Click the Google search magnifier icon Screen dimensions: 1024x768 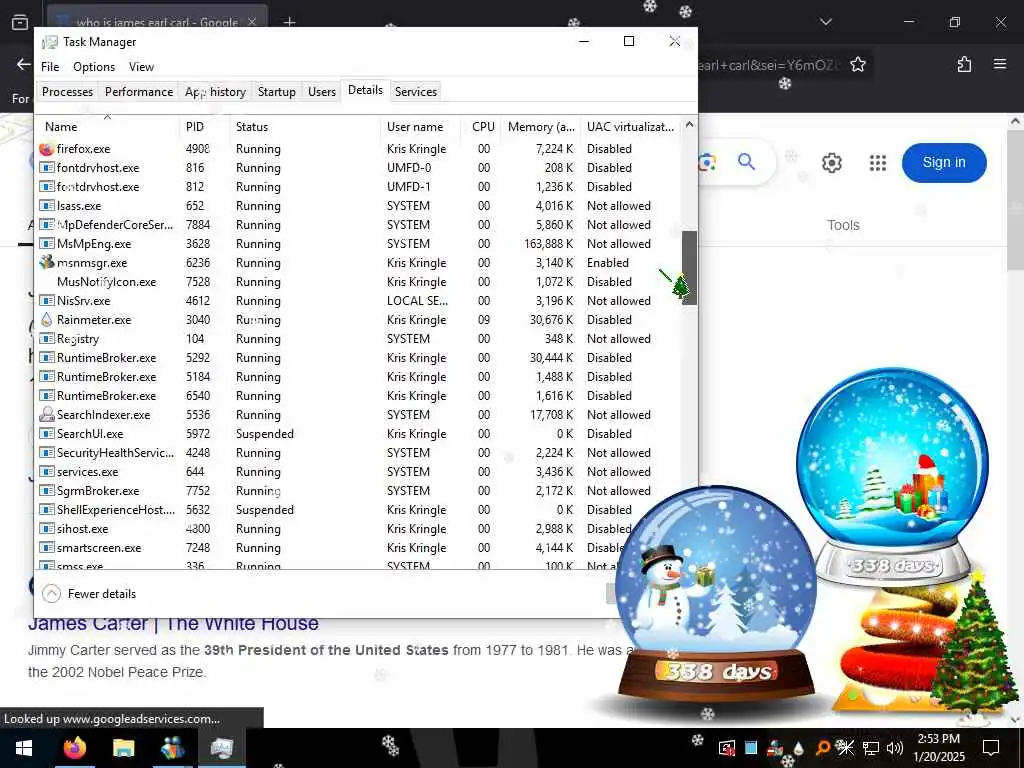(746, 161)
